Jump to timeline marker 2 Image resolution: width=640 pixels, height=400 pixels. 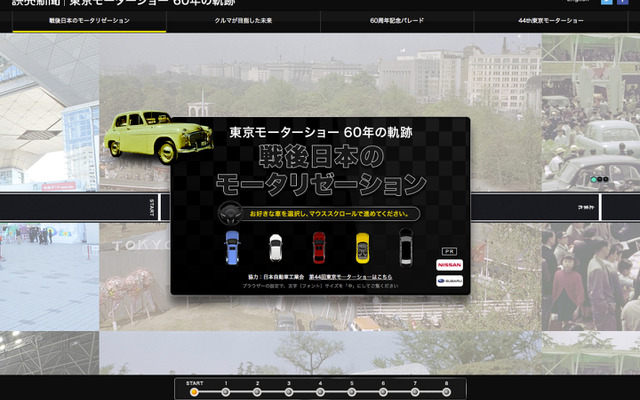(x=257, y=392)
